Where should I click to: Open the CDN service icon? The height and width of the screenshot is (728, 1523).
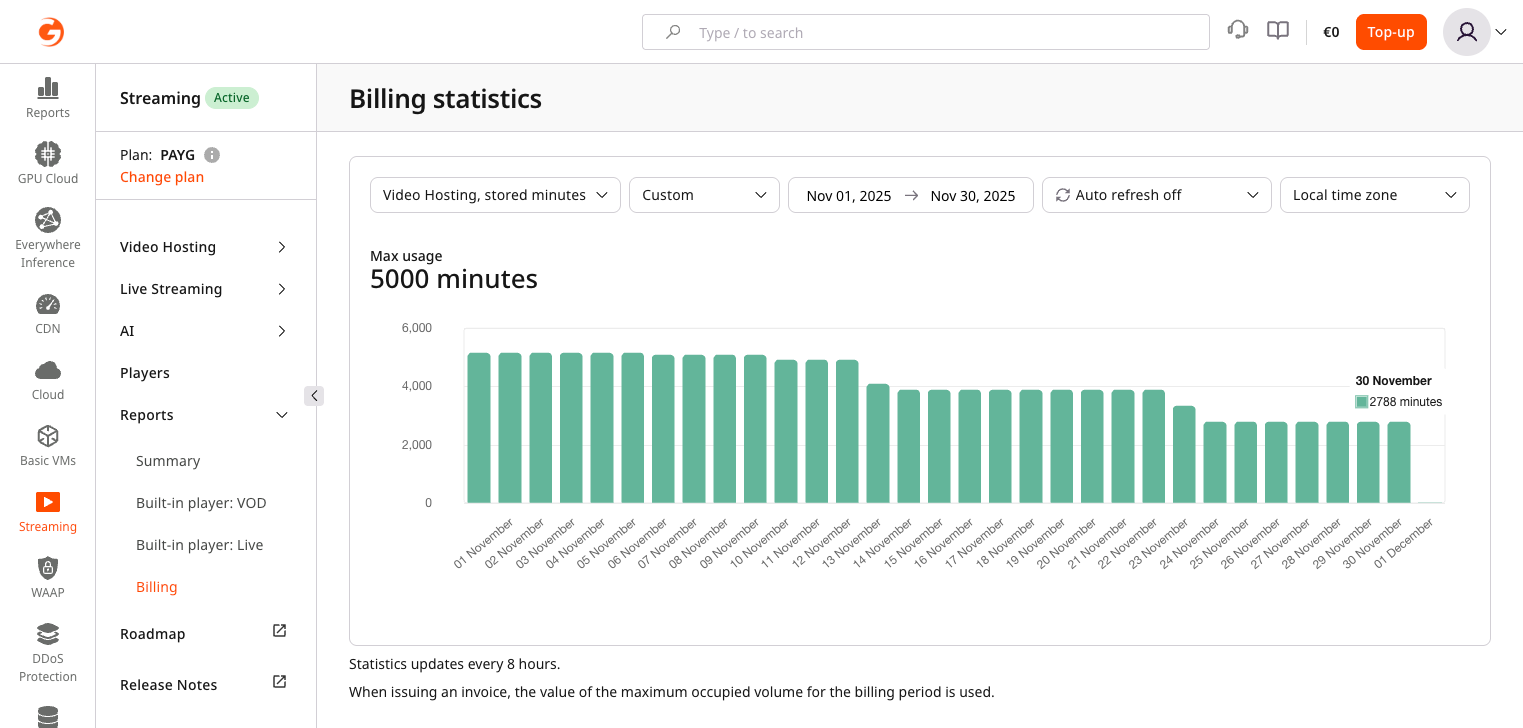[47, 312]
